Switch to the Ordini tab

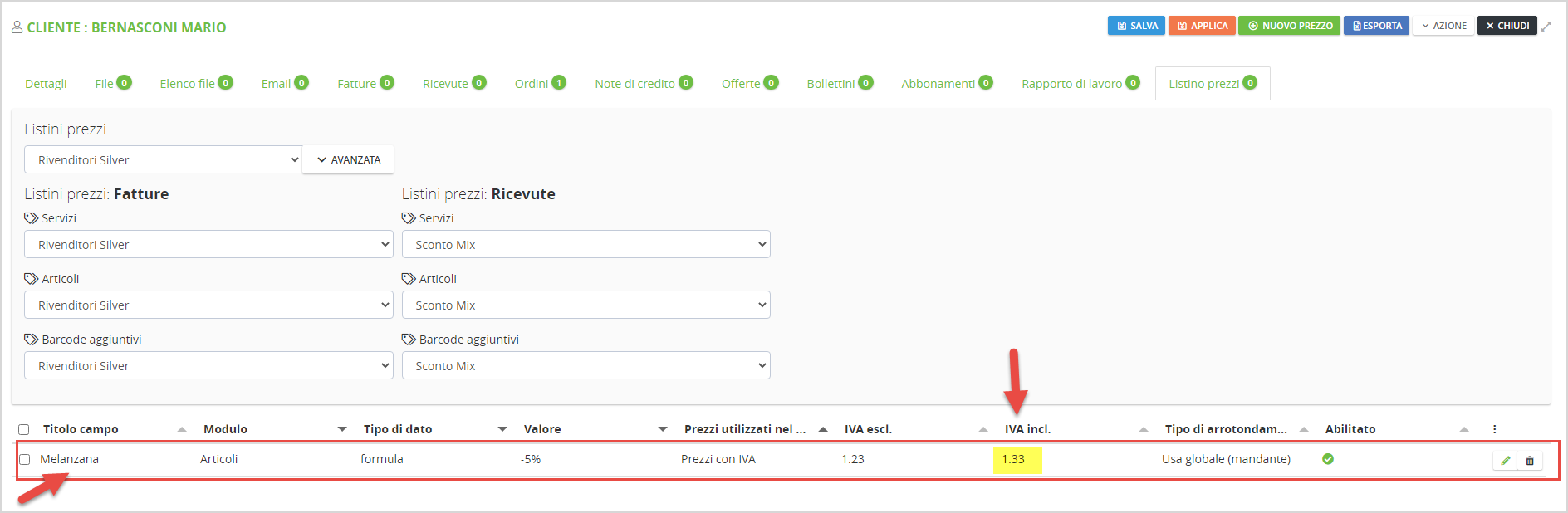[539, 84]
